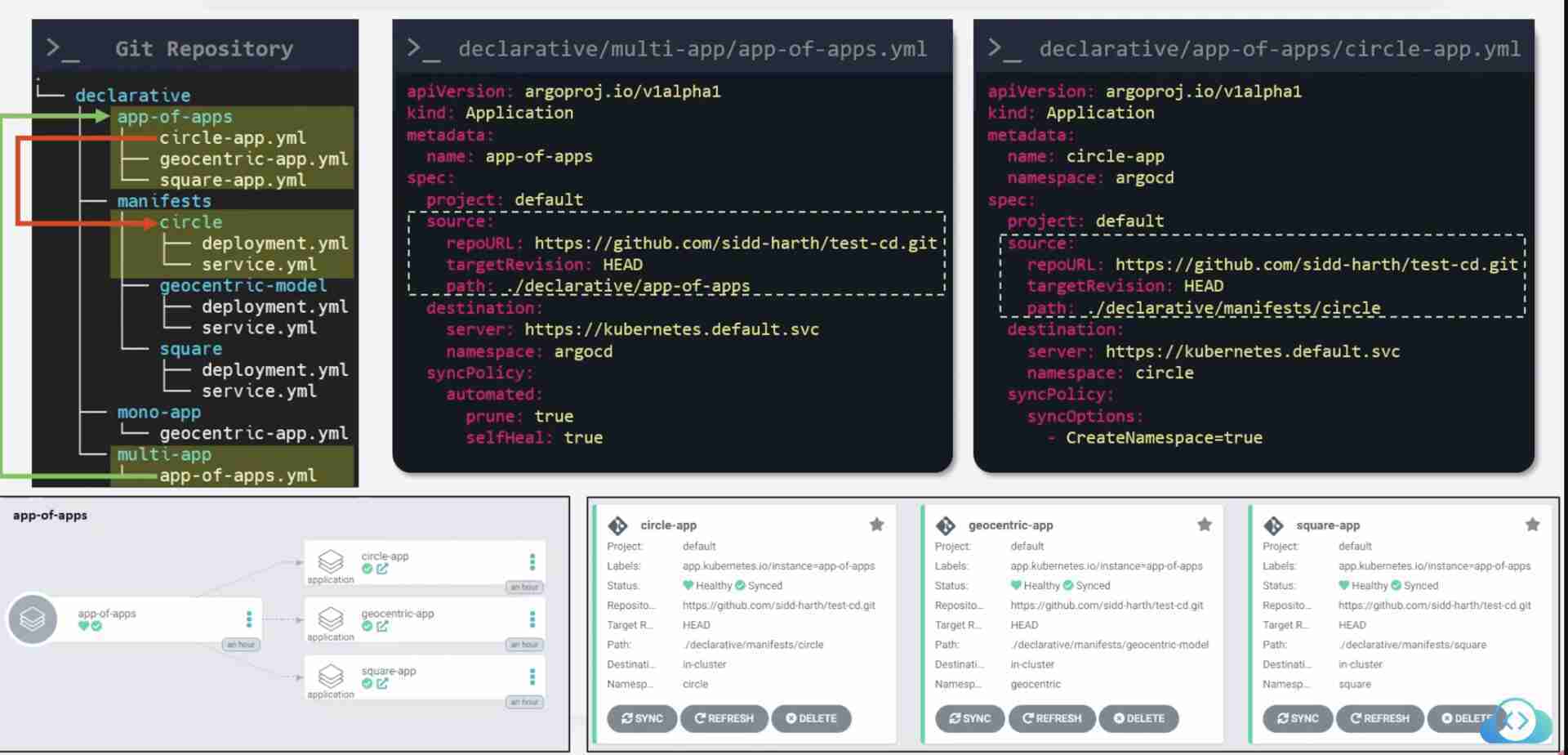Select the declarative root folder
This screenshot has height=755, width=1568.
(132, 96)
